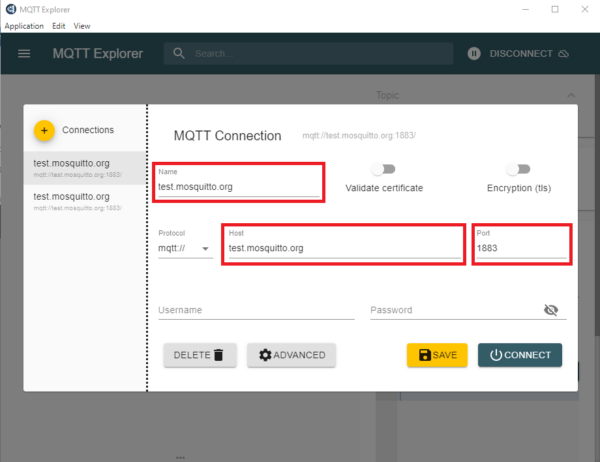
Task: Click the search magnifier icon
Action: 179,54
